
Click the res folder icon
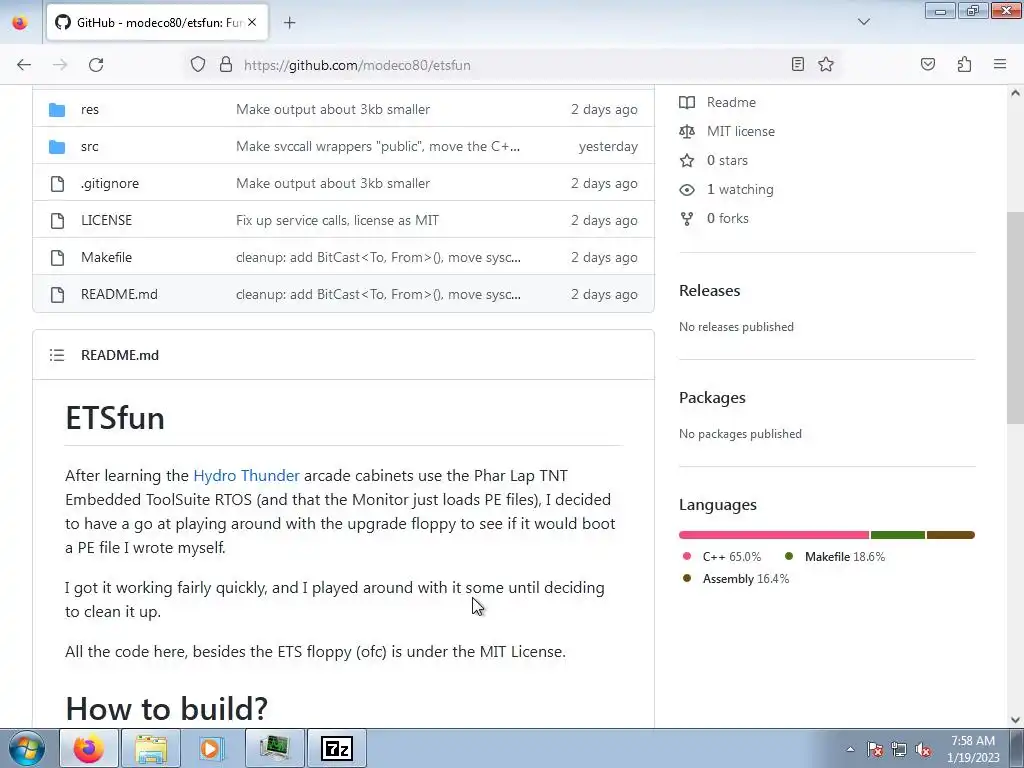click(x=57, y=110)
